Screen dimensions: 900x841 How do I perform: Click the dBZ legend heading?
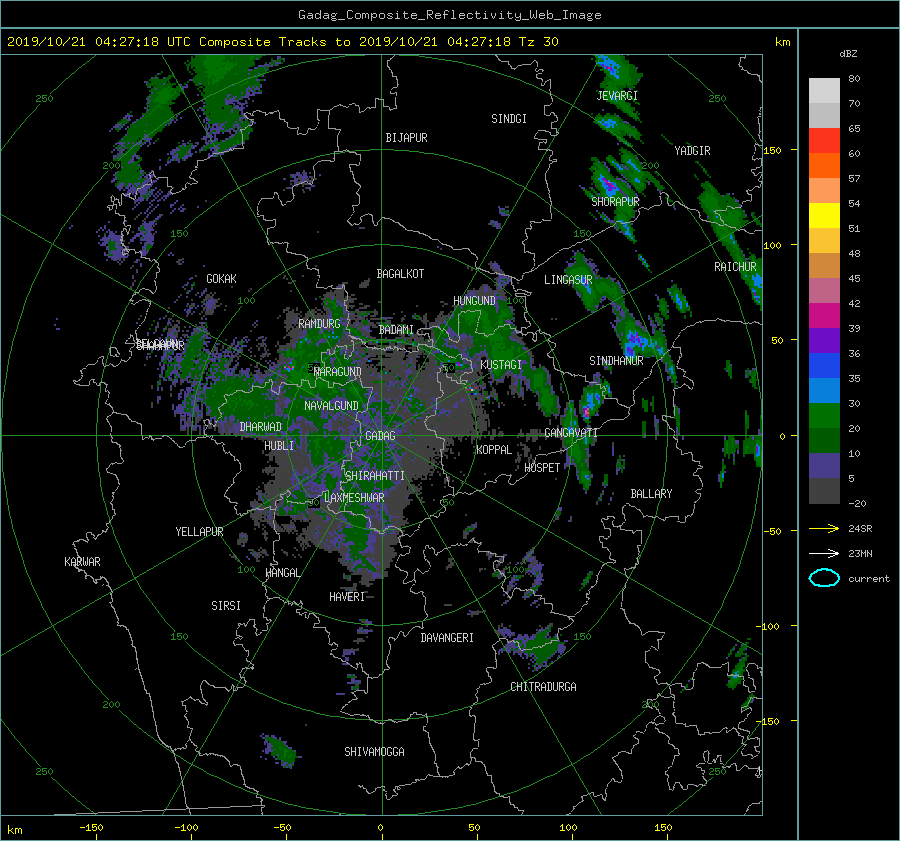tap(848, 53)
